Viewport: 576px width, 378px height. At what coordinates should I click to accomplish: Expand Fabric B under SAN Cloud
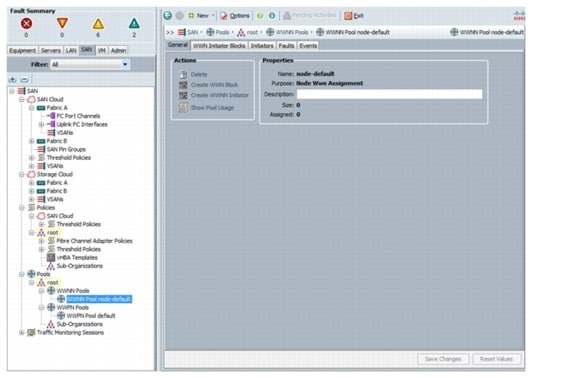[32, 141]
